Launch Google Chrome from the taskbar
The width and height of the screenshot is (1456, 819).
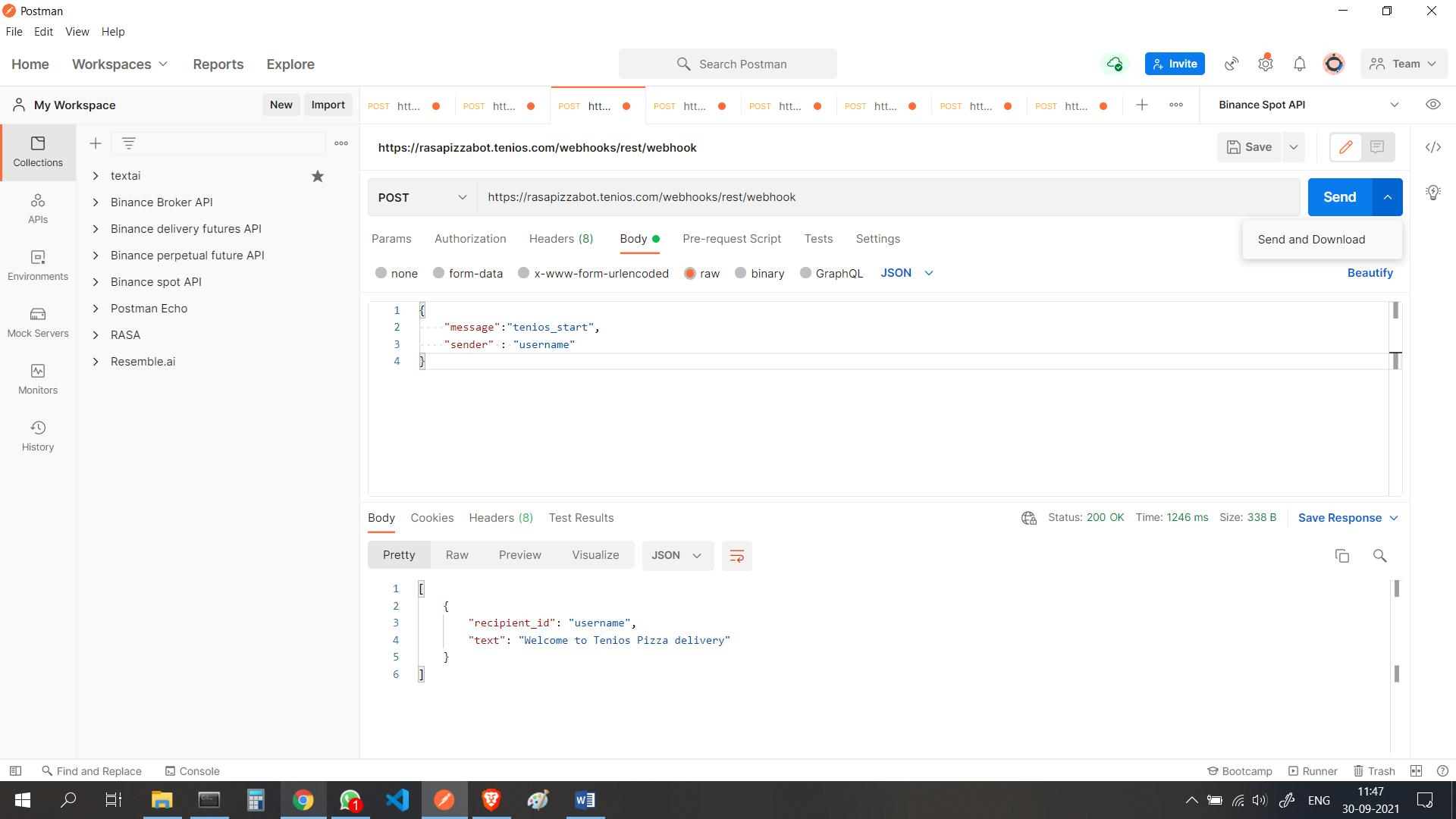tap(303, 800)
